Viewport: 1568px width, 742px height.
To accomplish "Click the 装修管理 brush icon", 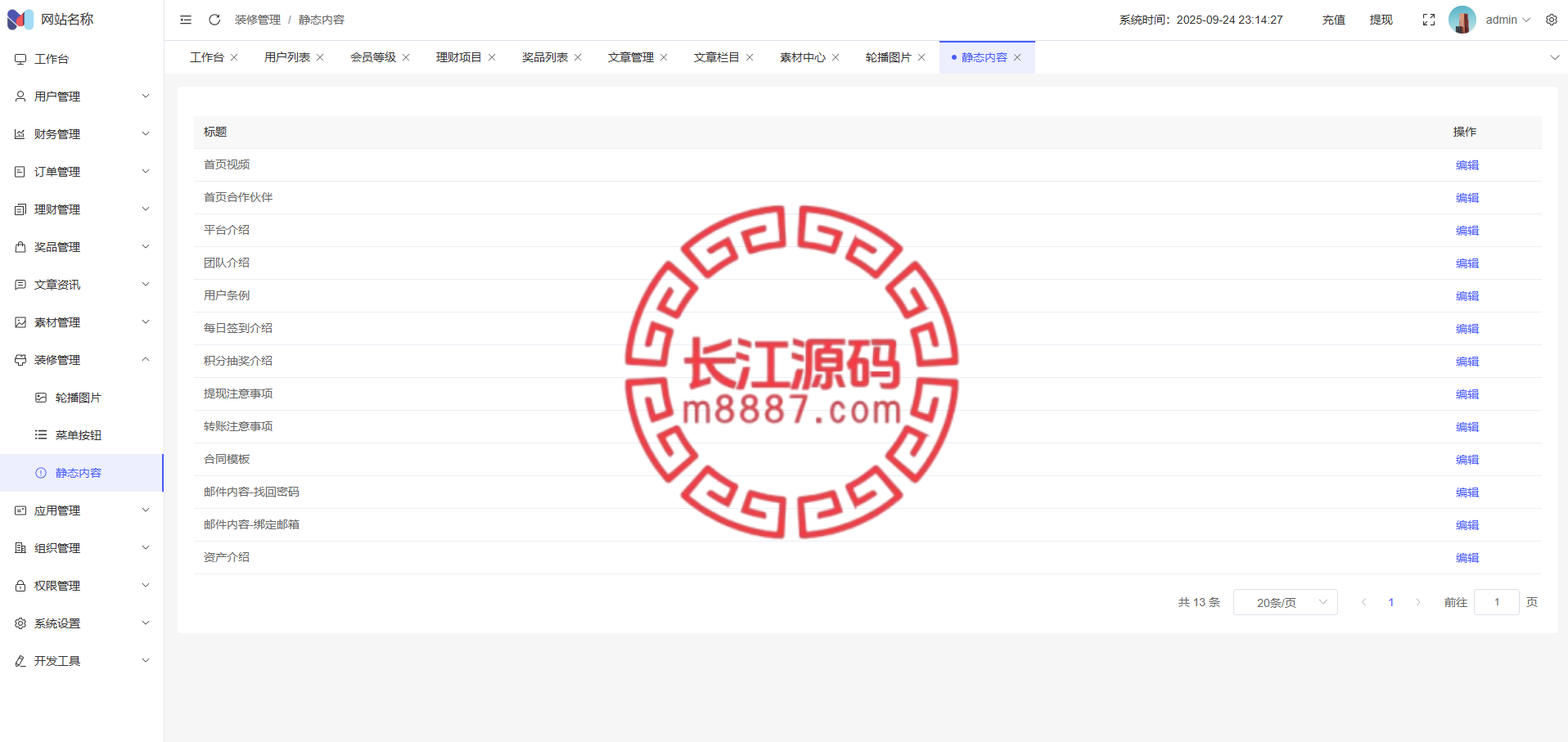I will point(20,360).
